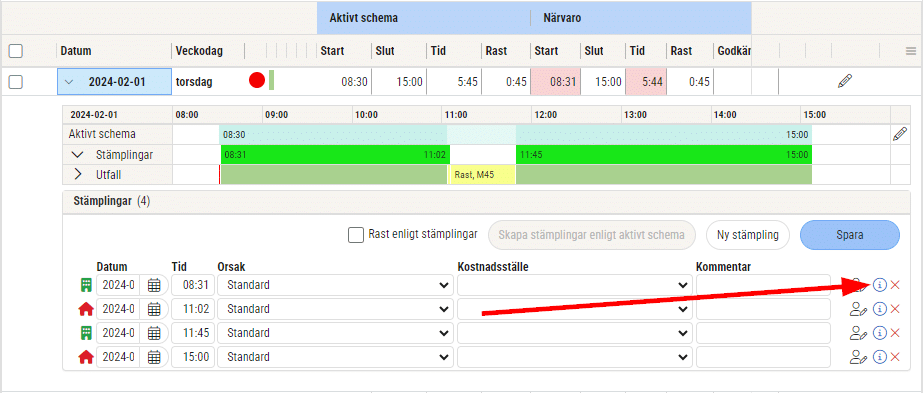Click Skapa stämplingar enligt aktivt schema
The width and height of the screenshot is (923, 393).
coord(592,235)
